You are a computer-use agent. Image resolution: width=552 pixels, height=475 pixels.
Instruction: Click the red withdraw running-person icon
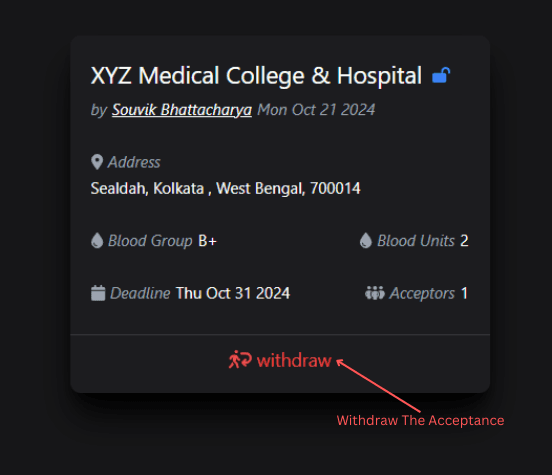click(x=240, y=360)
